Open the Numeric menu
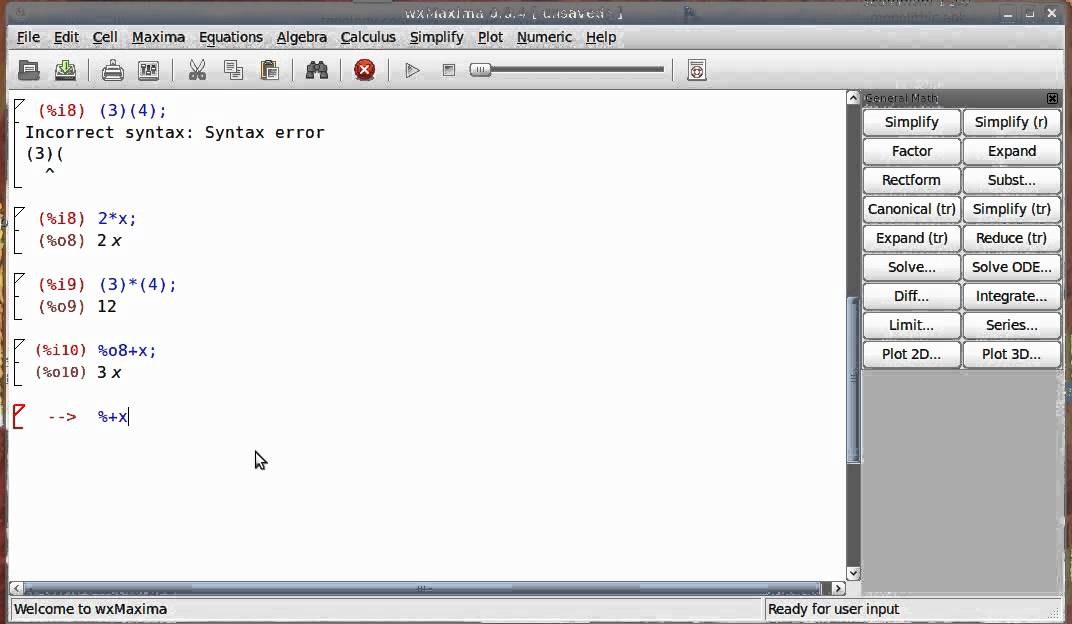This screenshot has width=1072, height=624. point(544,37)
